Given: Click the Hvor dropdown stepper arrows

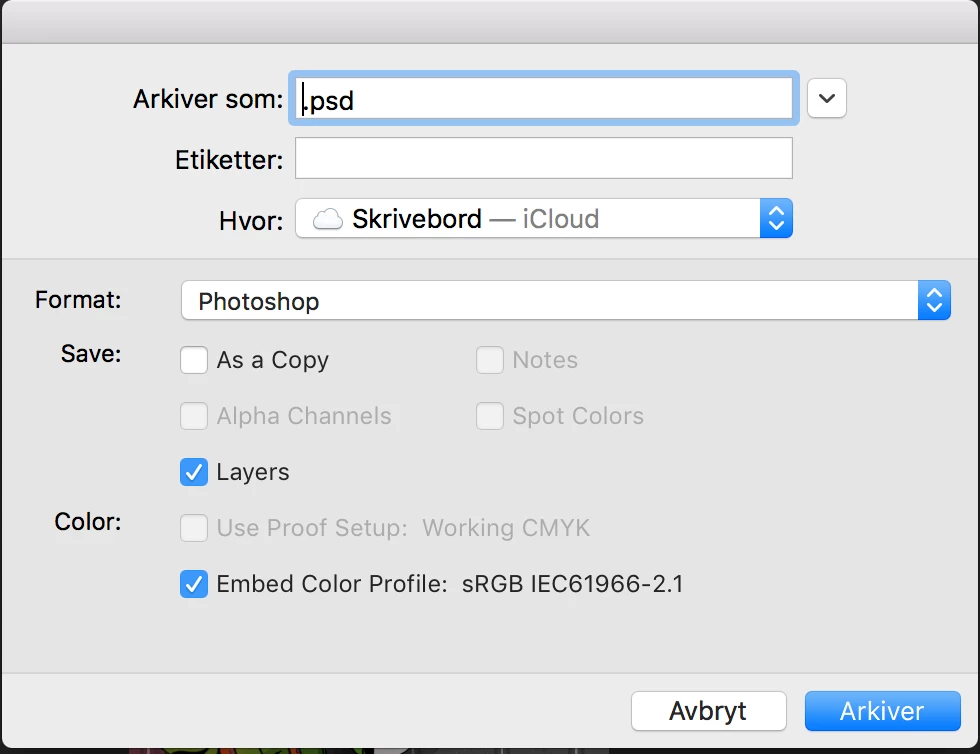Looking at the screenshot, I should click(x=776, y=218).
